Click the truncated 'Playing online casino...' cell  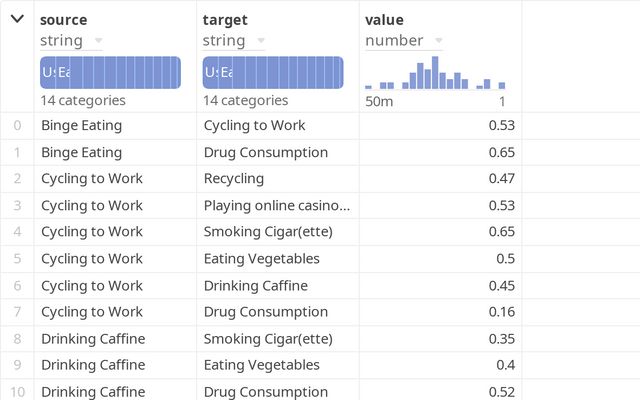(x=277, y=206)
